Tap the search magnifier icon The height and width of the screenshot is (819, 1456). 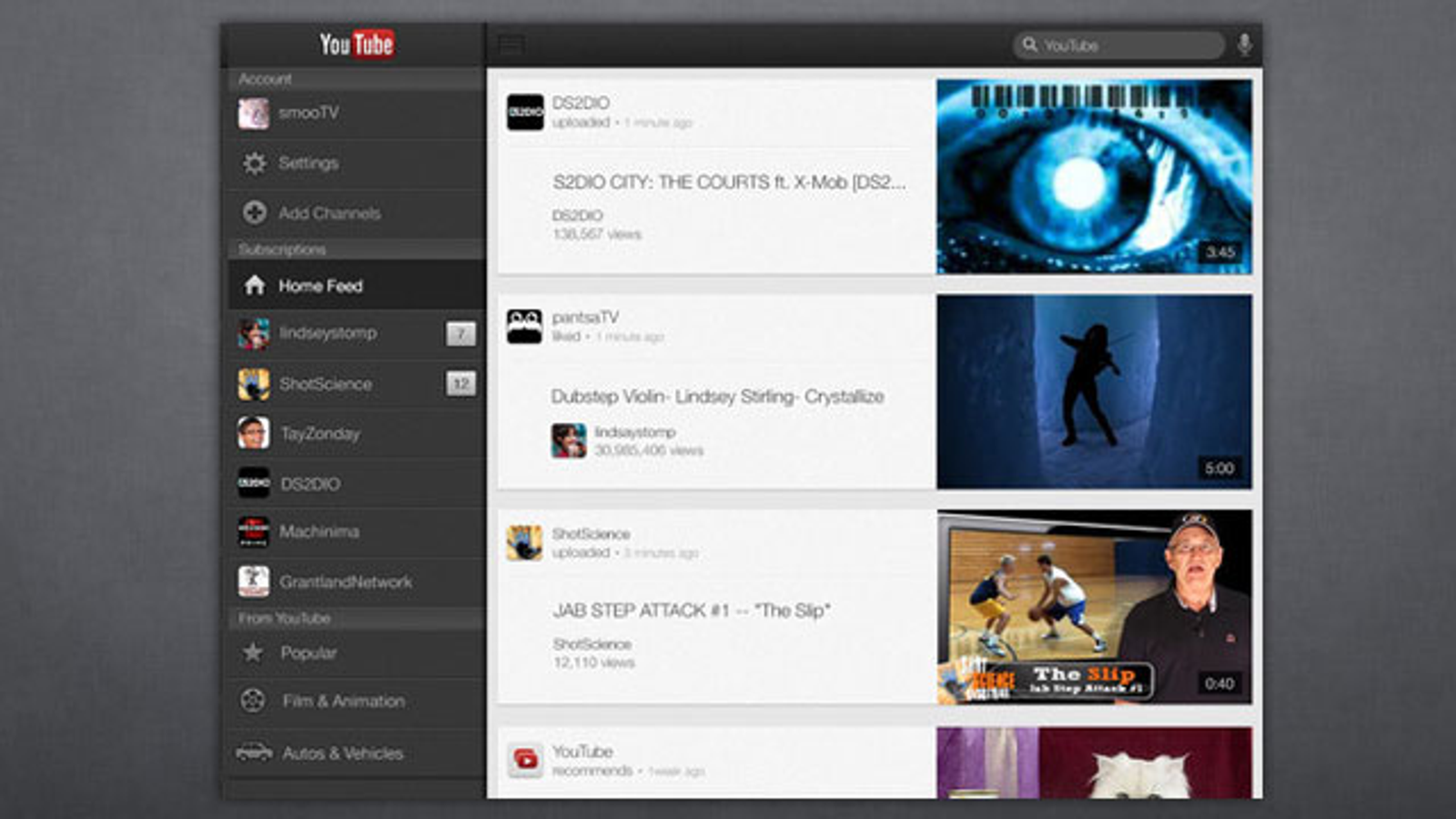click(1029, 45)
